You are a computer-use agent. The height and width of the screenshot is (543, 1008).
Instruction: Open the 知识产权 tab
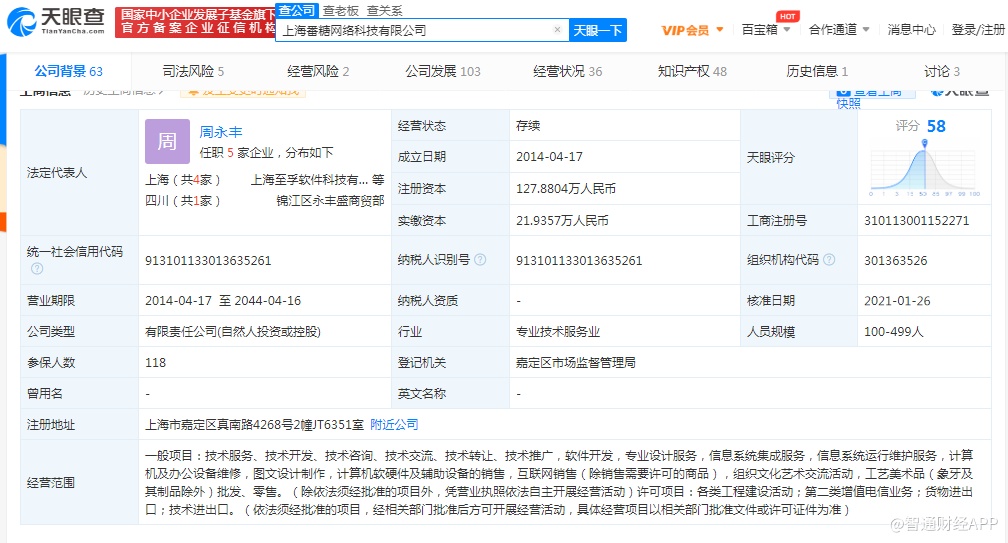coord(692,71)
